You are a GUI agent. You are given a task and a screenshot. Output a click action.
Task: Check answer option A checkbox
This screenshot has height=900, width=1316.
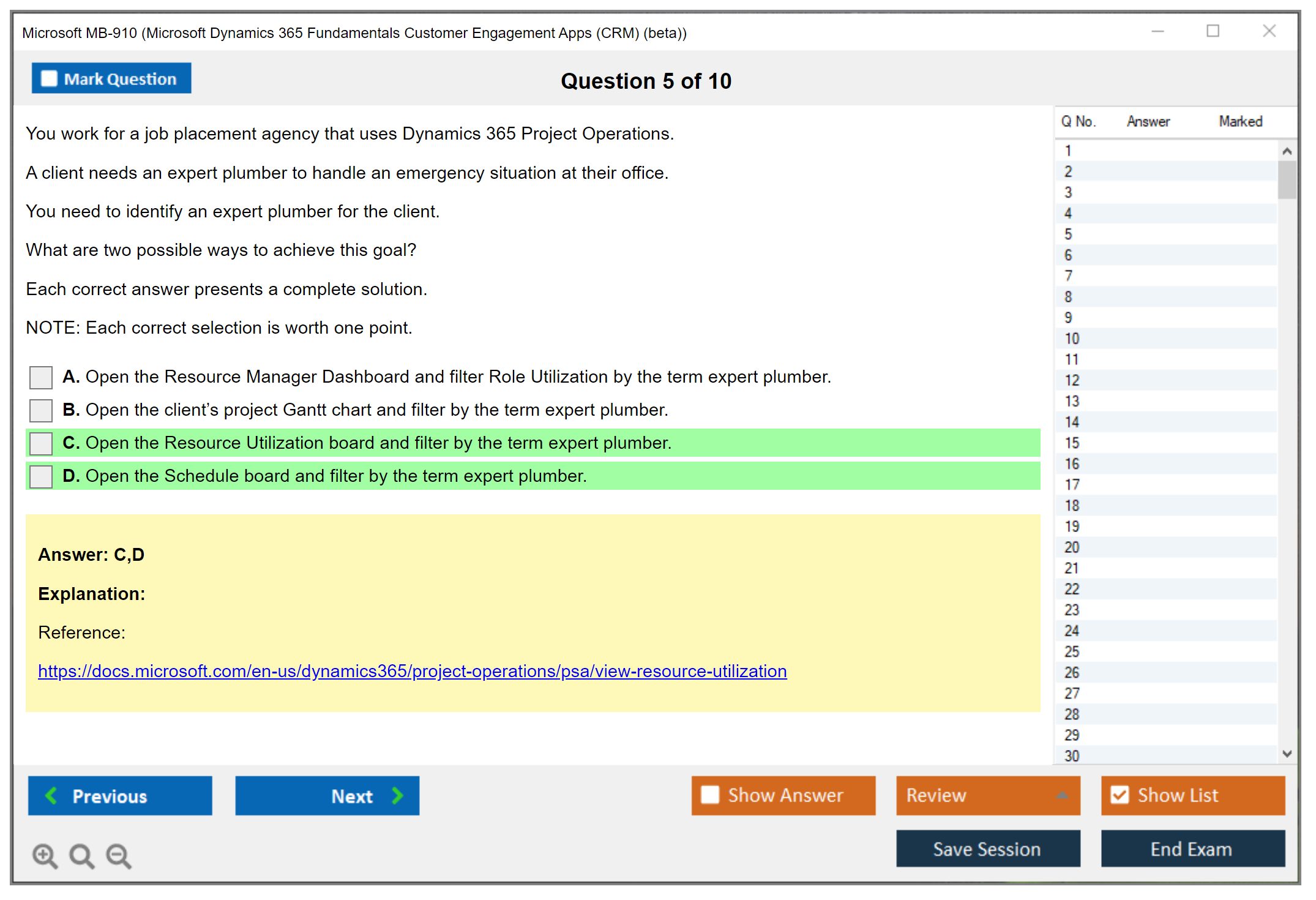coord(41,377)
